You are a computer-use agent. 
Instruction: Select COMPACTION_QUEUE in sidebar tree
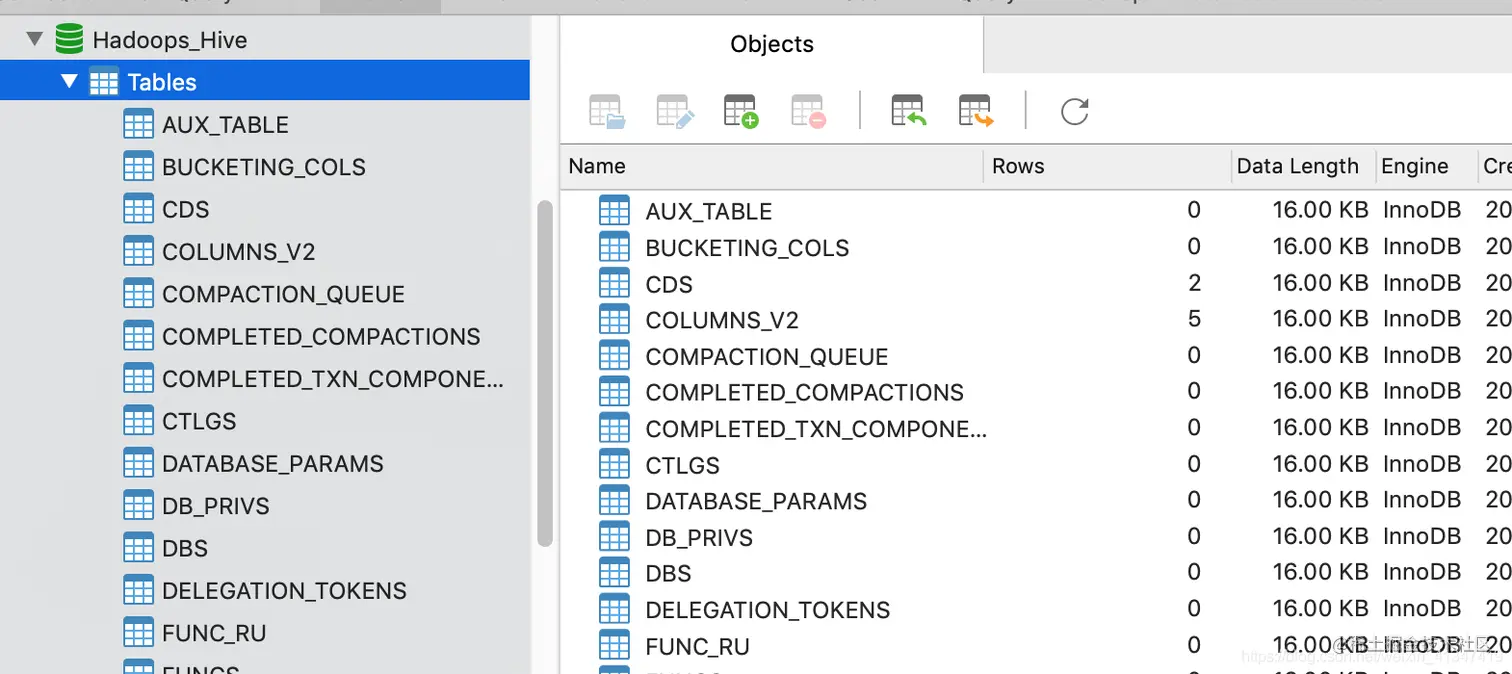point(283,294)
